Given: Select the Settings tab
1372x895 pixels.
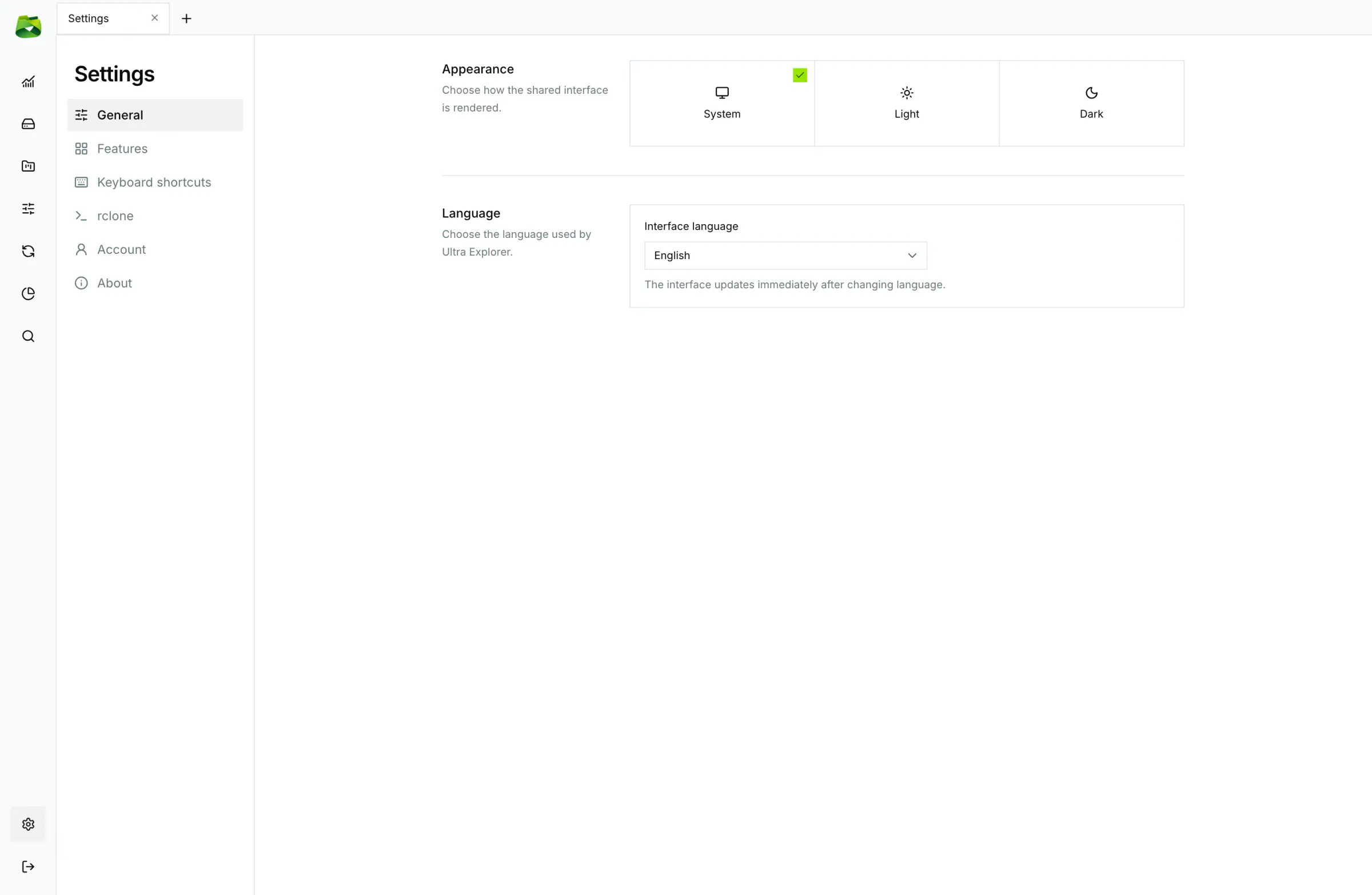Looking at the screenshot, I should click(x=113, y=18).
